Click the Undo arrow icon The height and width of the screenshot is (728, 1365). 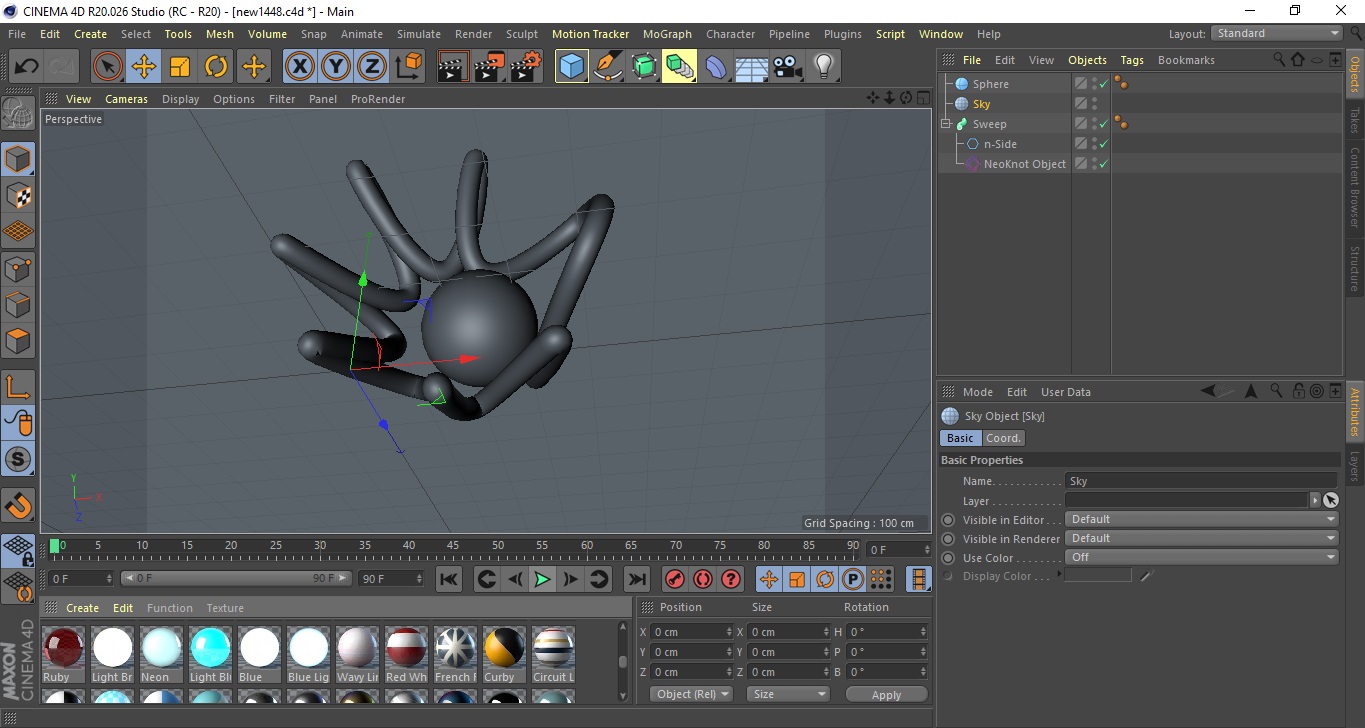27,67
